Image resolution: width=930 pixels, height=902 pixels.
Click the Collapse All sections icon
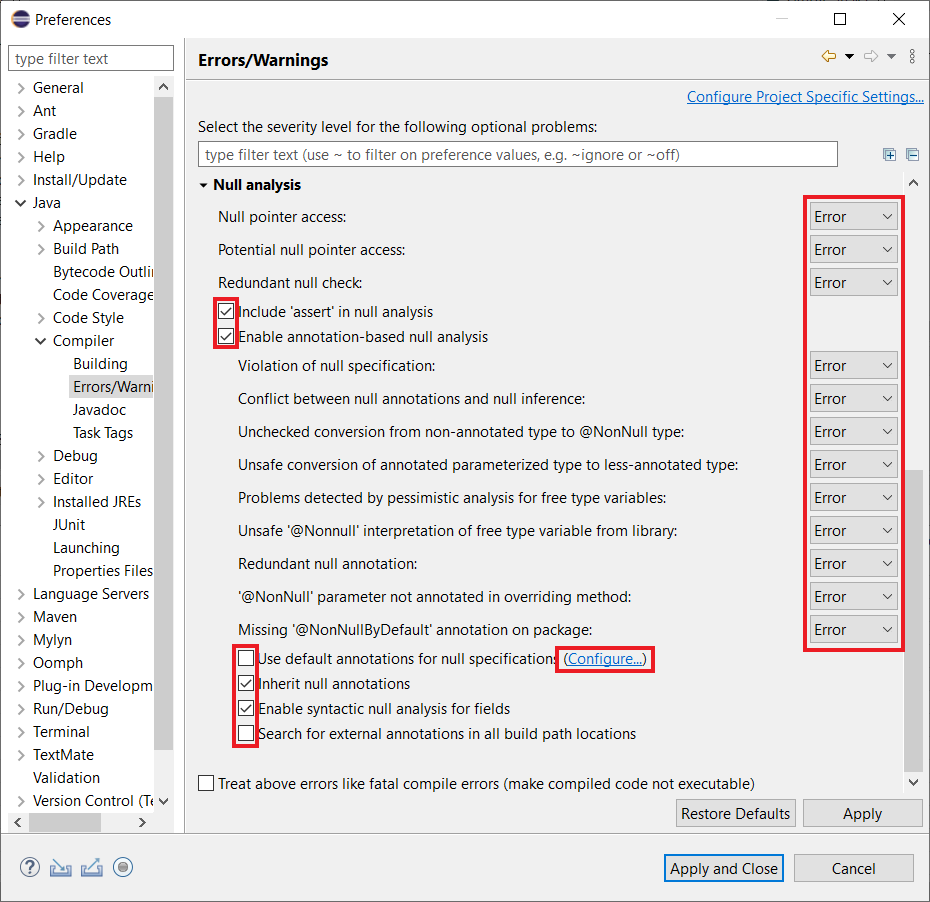coord(912,154)
